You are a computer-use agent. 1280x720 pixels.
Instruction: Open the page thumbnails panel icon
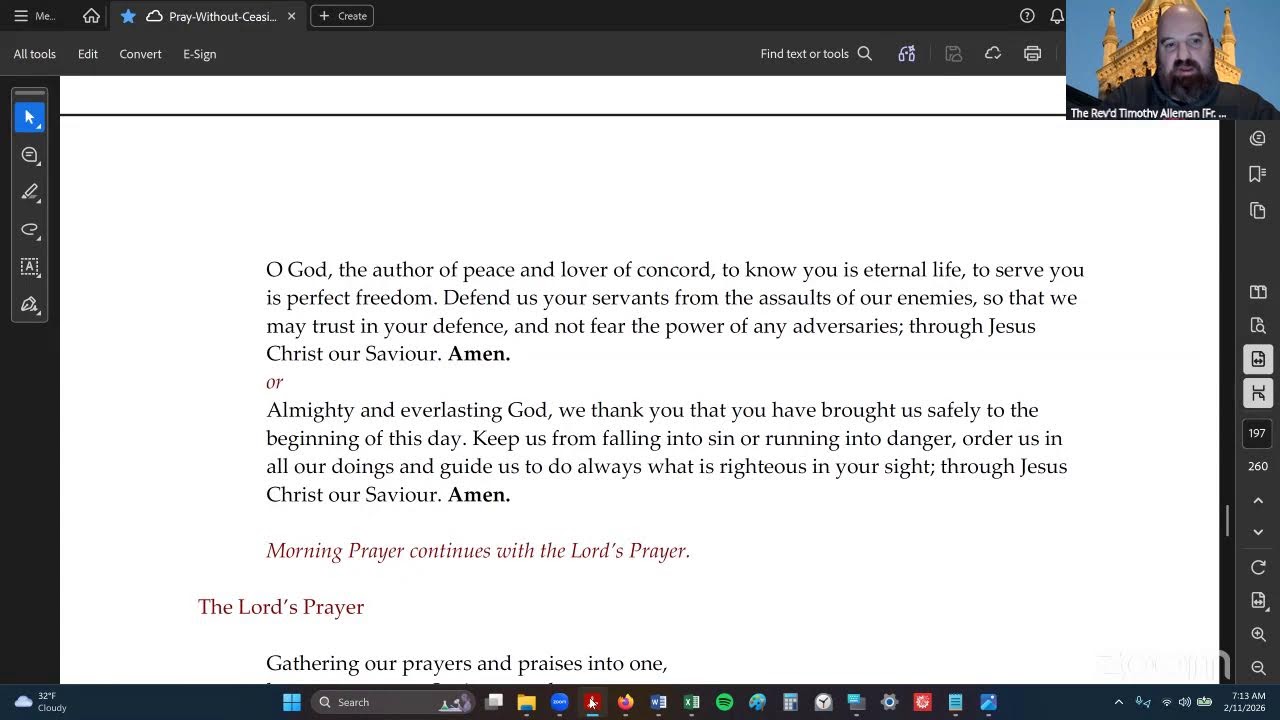[x=1258, y=210]
